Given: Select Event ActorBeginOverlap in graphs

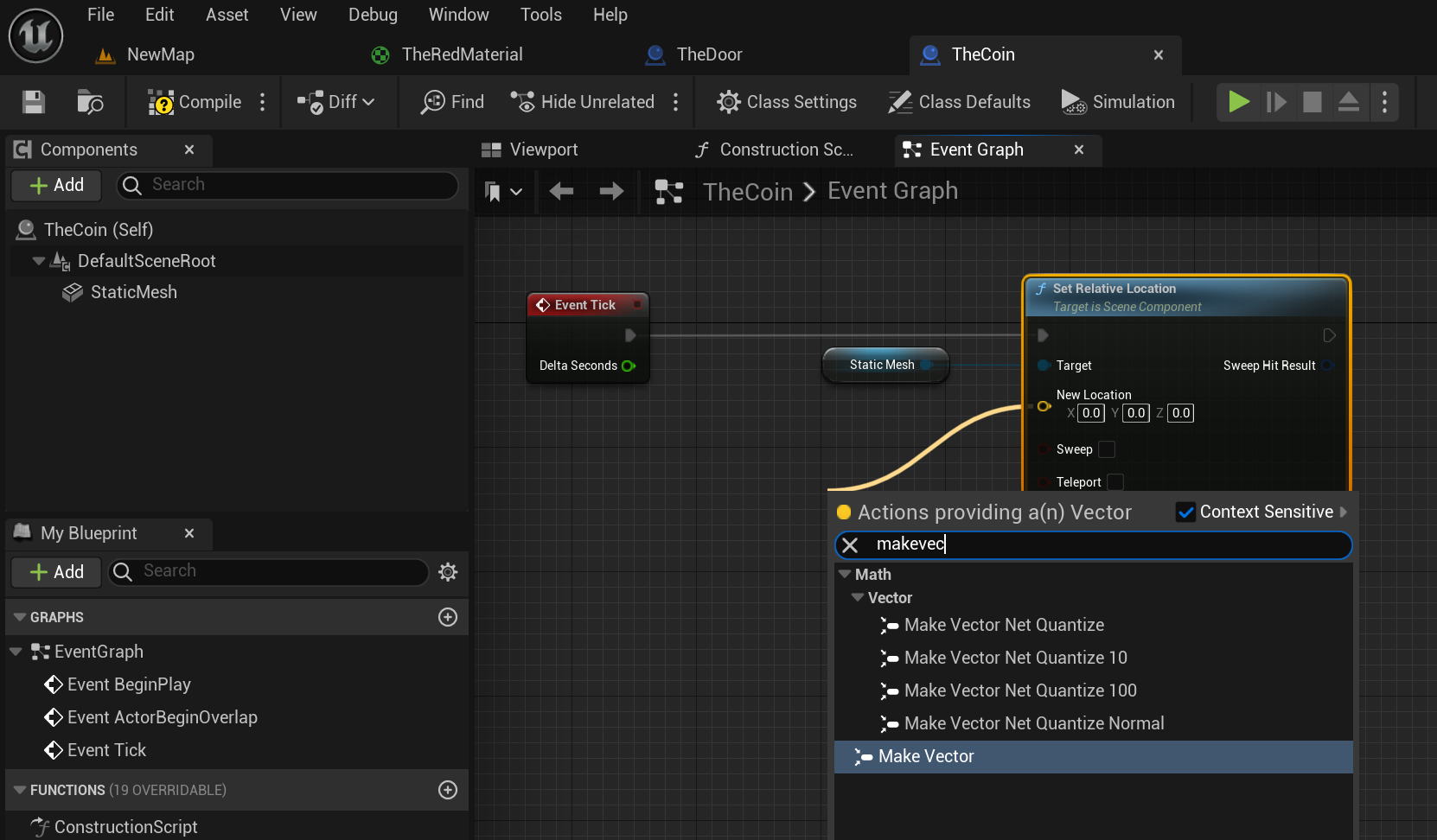Looking at the screenshot, I should coord(151,717).
